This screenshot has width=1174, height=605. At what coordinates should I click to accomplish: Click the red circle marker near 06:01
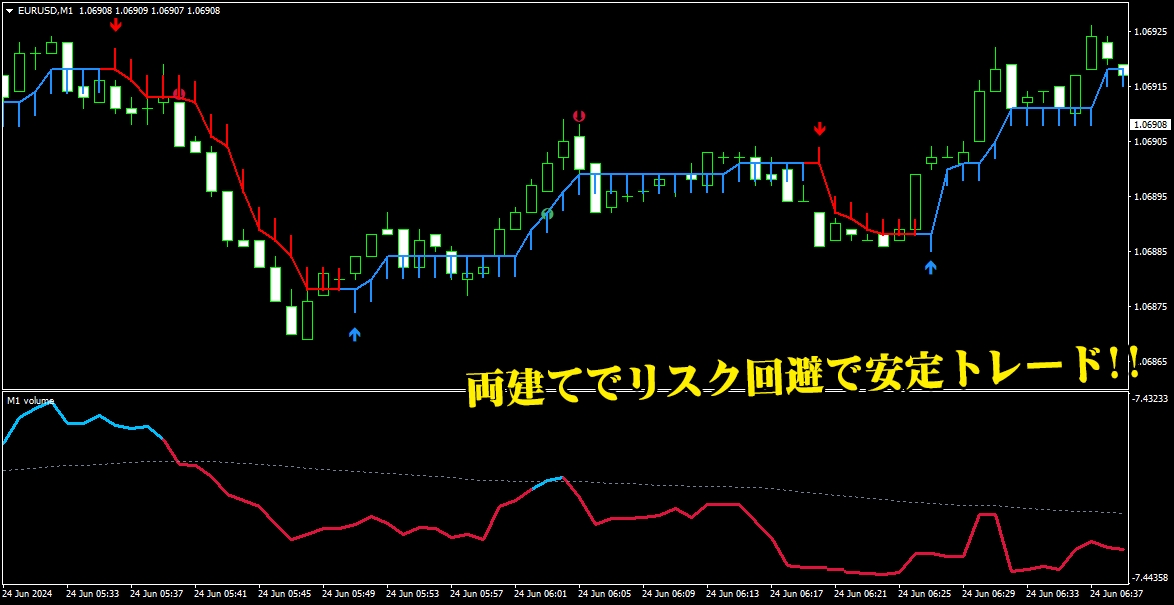579,115
